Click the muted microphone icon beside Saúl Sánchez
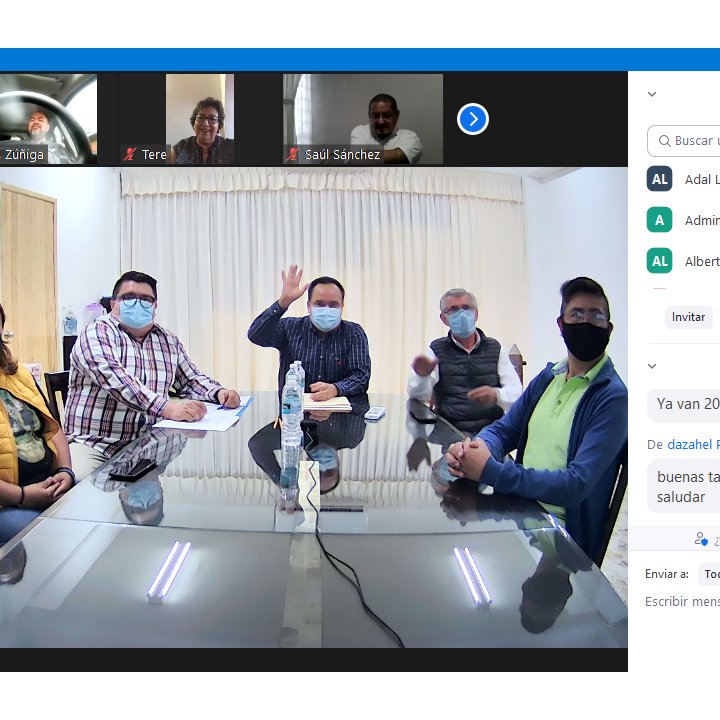720x720 pixels. [293, 155]
